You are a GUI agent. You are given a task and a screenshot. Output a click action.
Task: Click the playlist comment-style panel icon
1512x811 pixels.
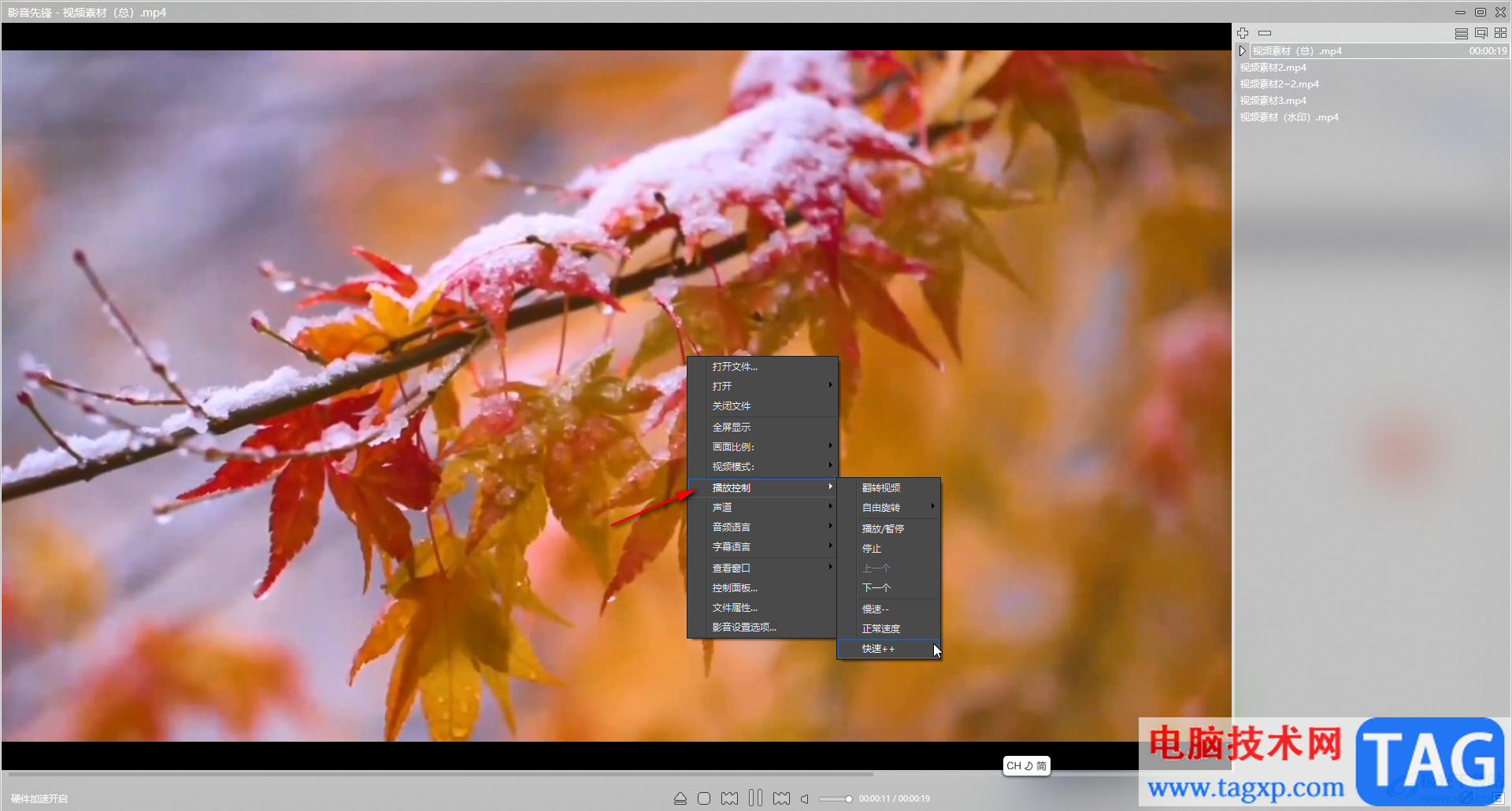[x=1481, y=33]
